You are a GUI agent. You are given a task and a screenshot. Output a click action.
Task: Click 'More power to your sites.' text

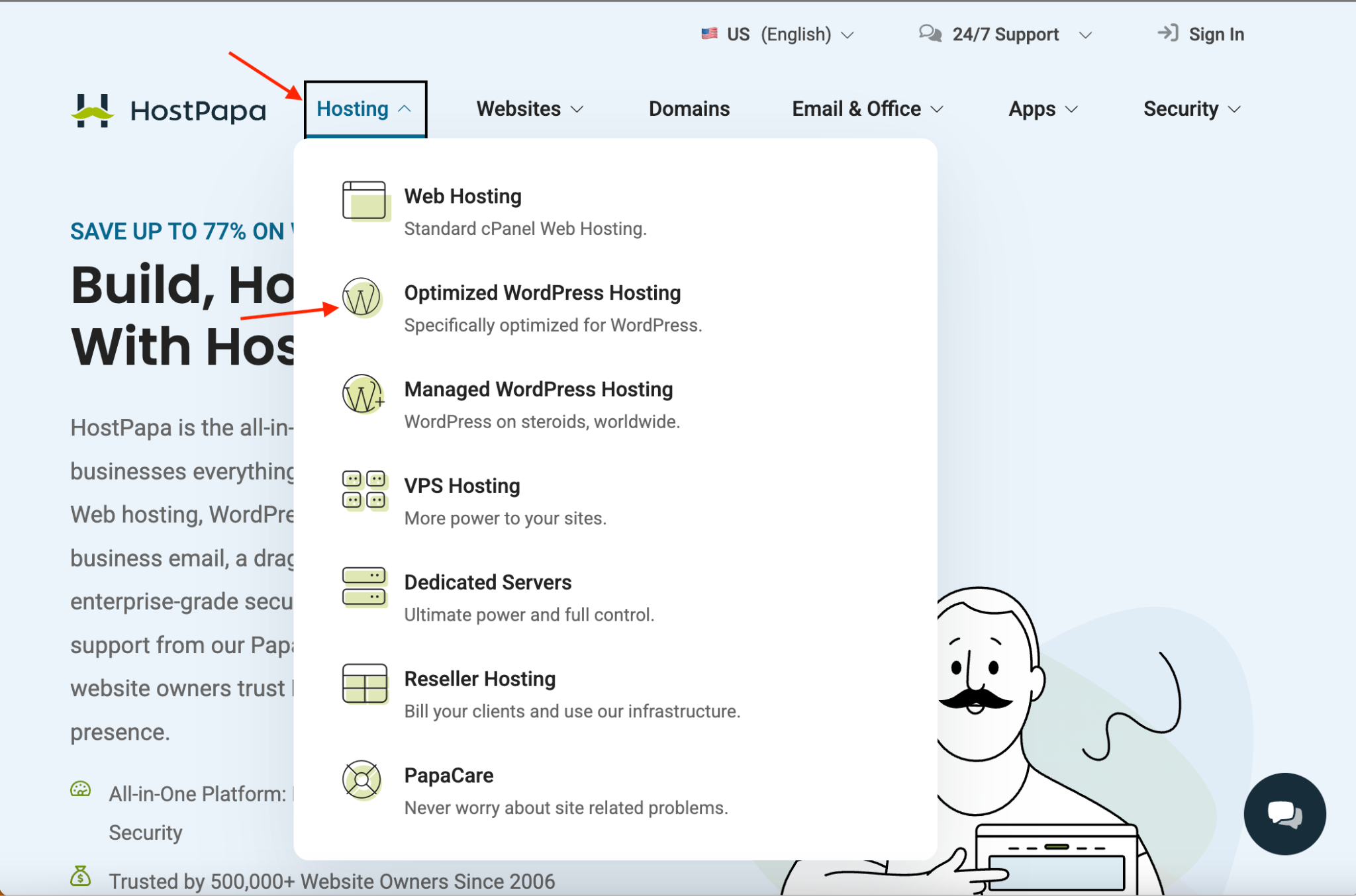pyautogui.click(x=505, y=519)
